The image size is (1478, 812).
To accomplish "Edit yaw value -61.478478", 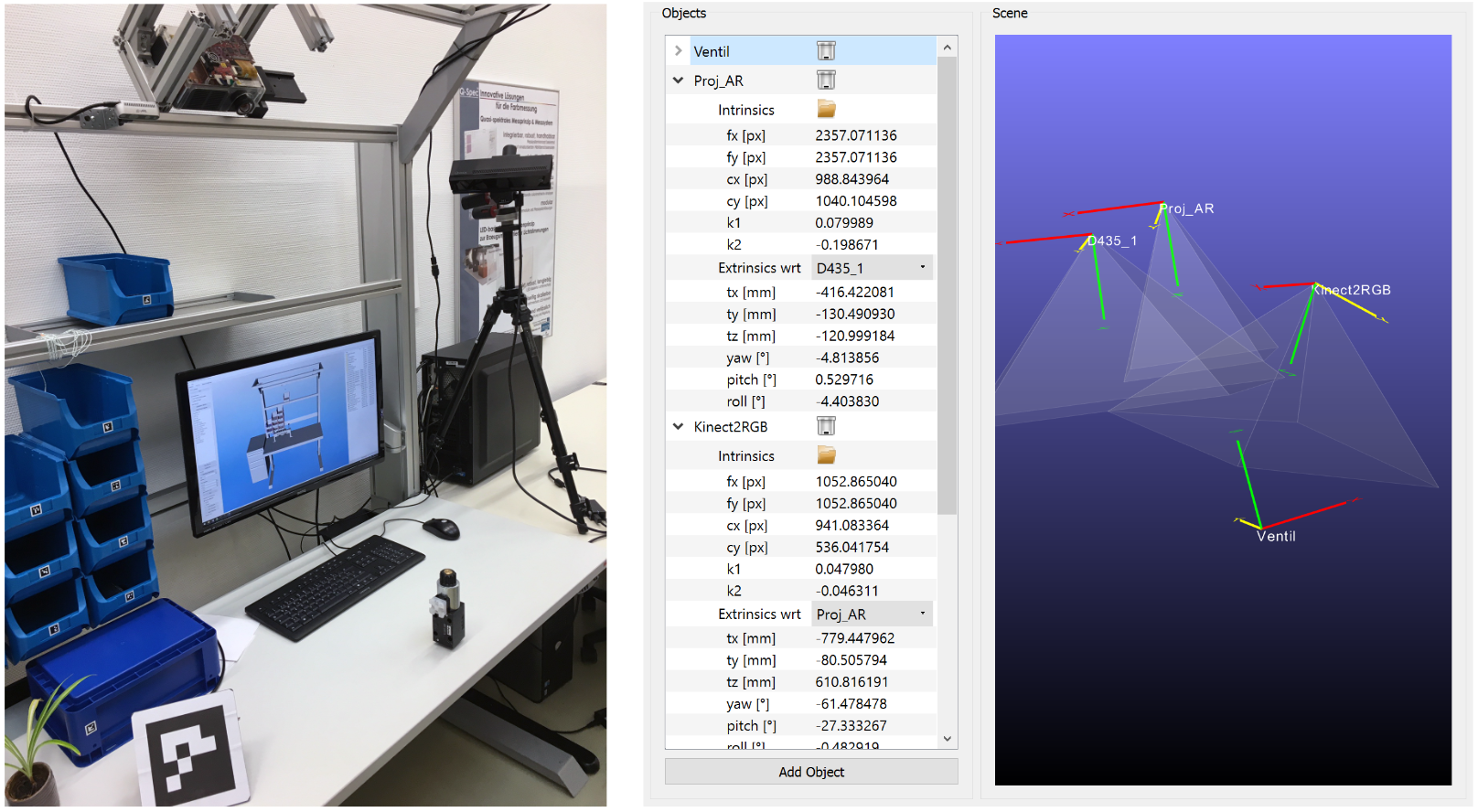I will tap(851, 704).
